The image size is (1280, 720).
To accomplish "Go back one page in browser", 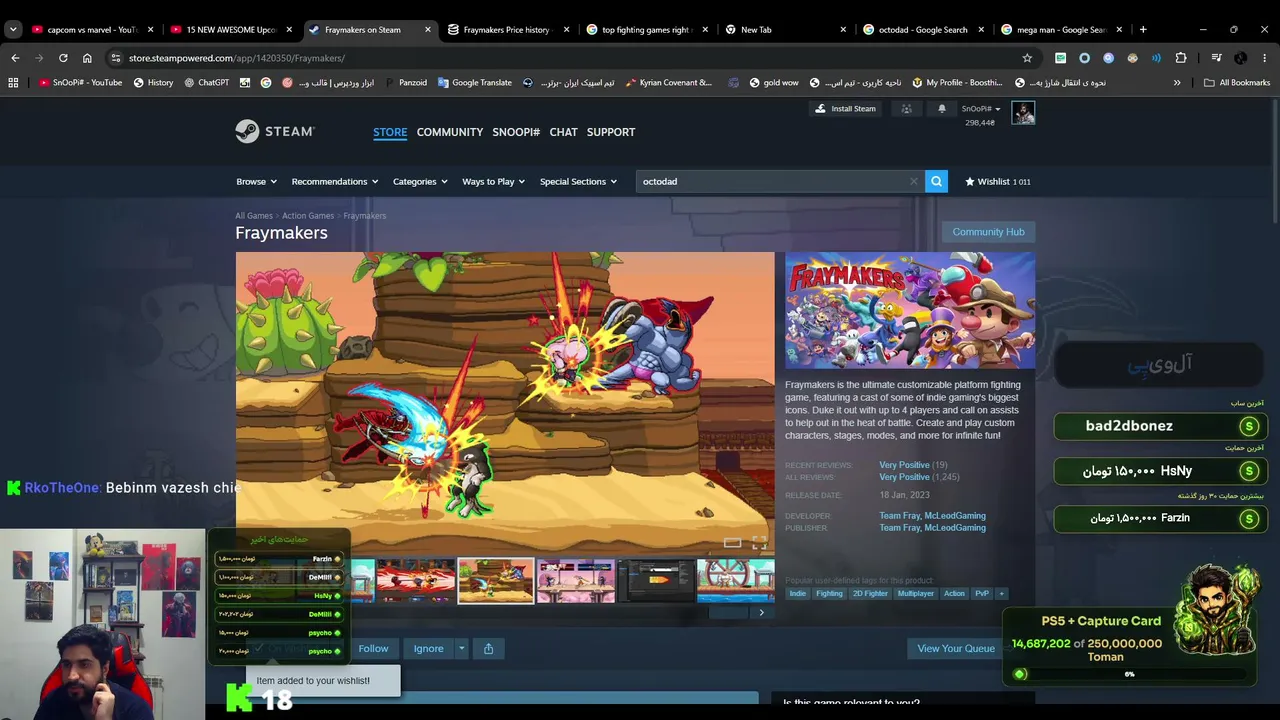I will tap(15, 58).
